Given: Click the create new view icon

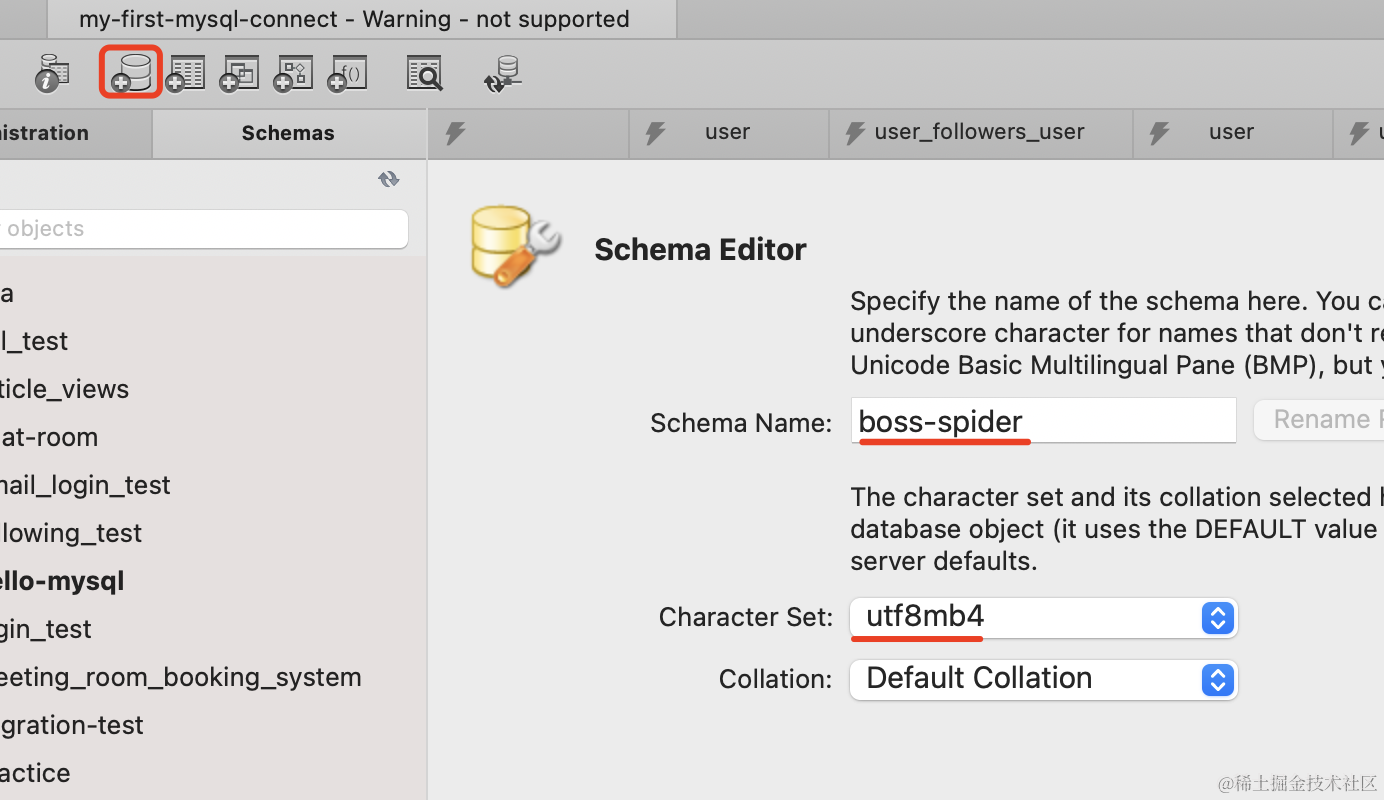Looking at the screenshot, I should click(x=239, y=74).
